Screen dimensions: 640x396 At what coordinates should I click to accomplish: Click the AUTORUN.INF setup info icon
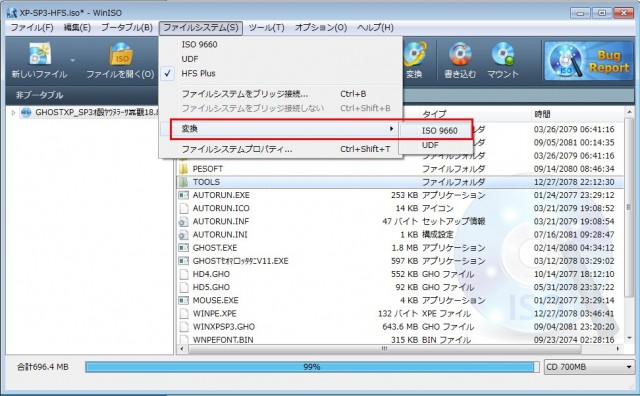pos(184,221)
